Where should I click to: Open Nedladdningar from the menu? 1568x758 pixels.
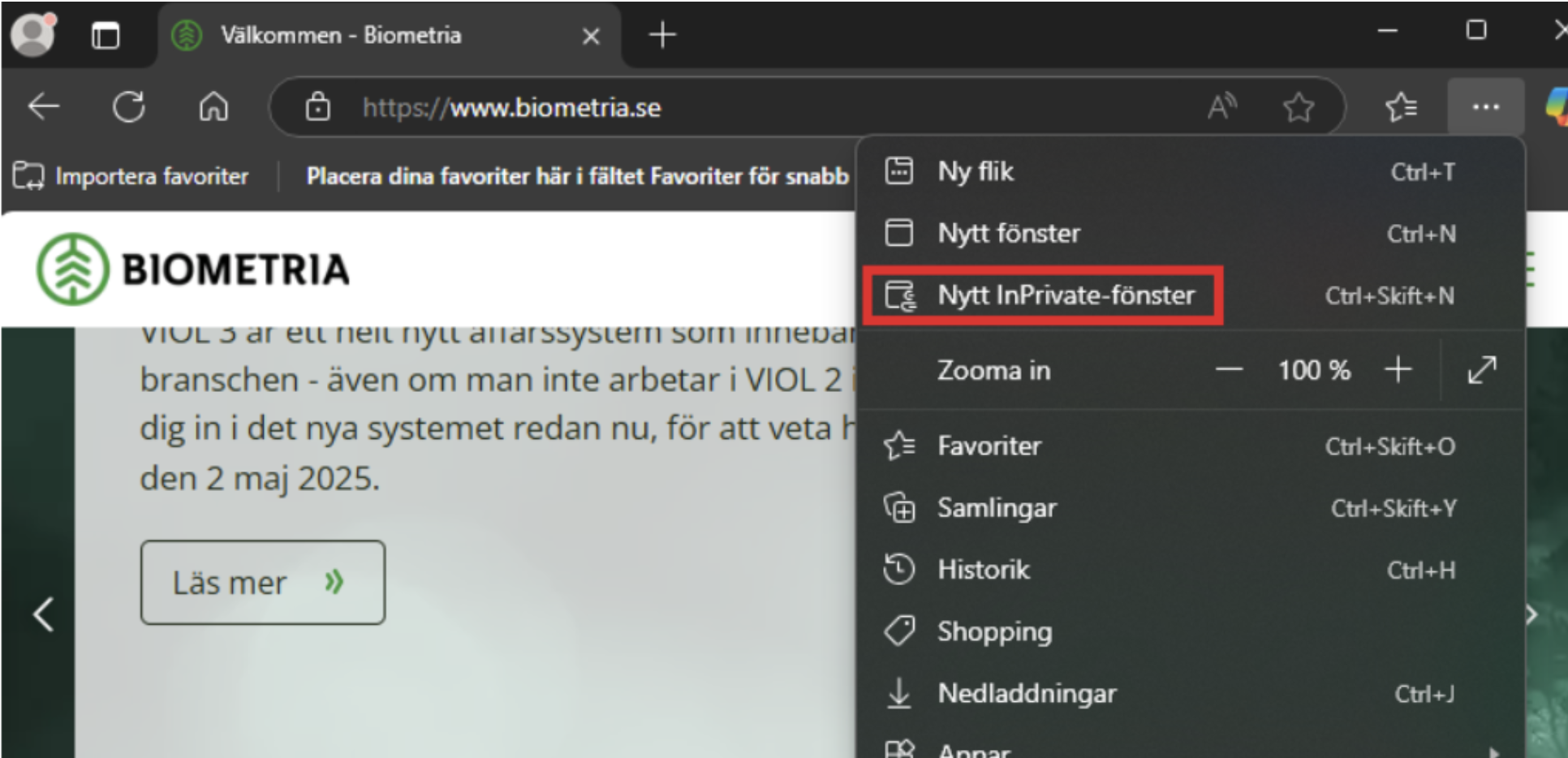point(1190,693)
